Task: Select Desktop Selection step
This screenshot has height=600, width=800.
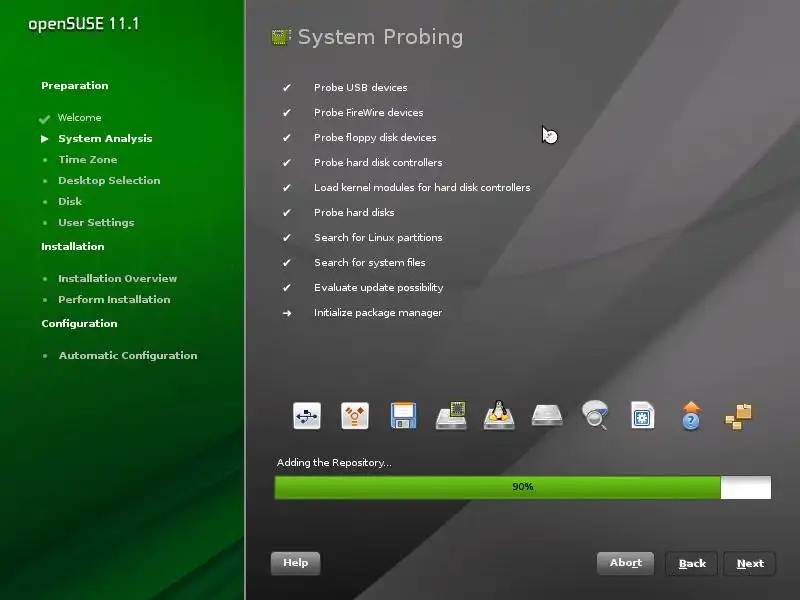Action: 109,181
